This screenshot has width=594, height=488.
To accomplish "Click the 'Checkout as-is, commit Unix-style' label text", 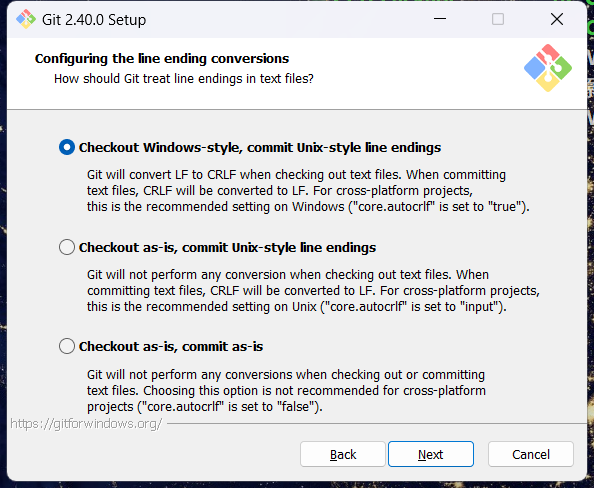I will pos(227,247).
